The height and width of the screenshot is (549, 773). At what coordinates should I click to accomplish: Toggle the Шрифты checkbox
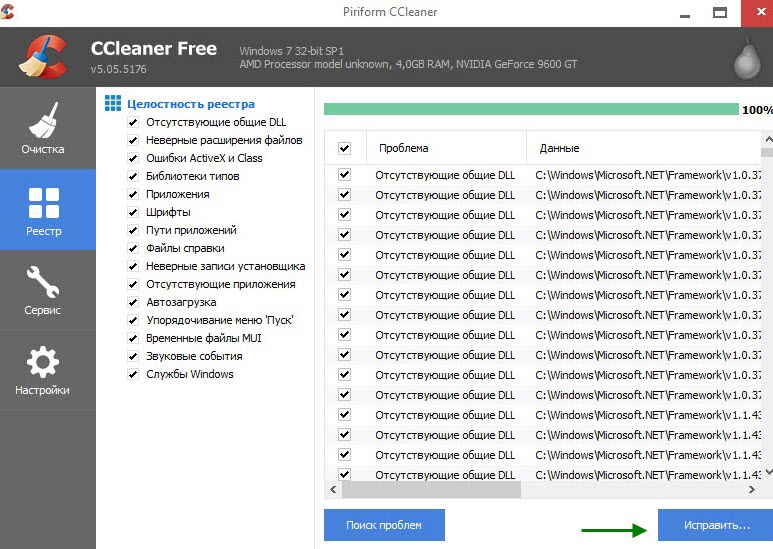tap(133, 212)
